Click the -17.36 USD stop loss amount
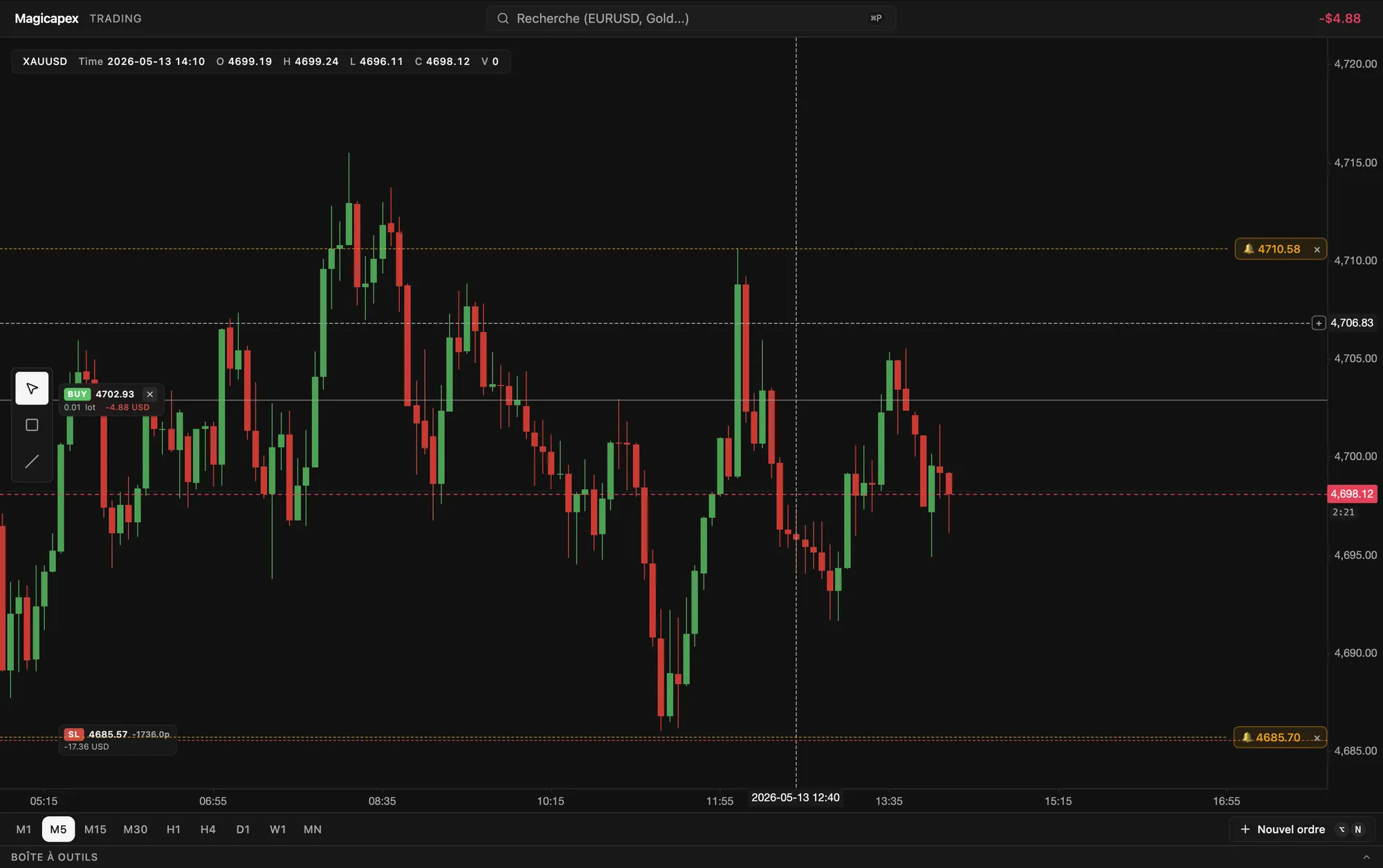1383x868 pixels. pyautogui.click(x=86, y=747)
